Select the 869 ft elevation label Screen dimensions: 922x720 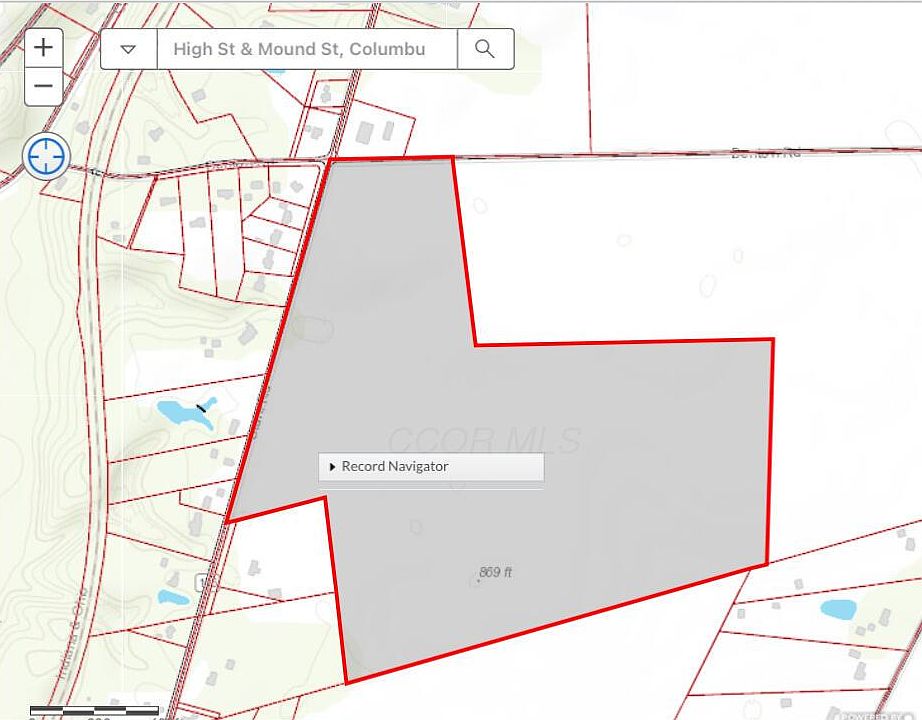pyautogui.click(x=495, y=572)
